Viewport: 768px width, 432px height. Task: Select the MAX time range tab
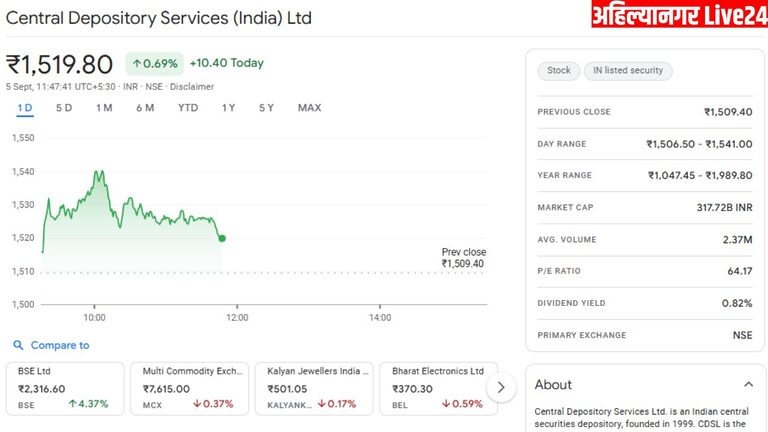point(309,108)
